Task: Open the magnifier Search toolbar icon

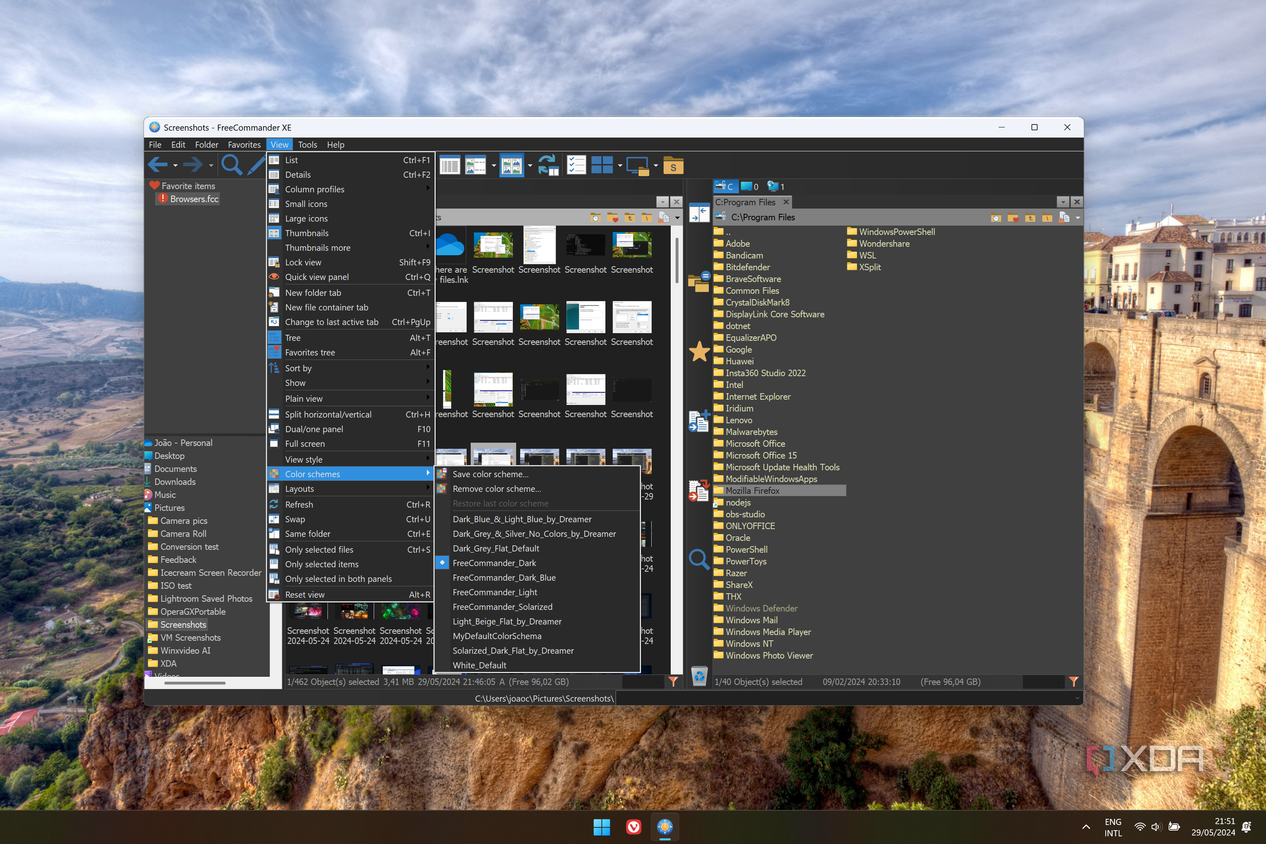Action: 232,165
